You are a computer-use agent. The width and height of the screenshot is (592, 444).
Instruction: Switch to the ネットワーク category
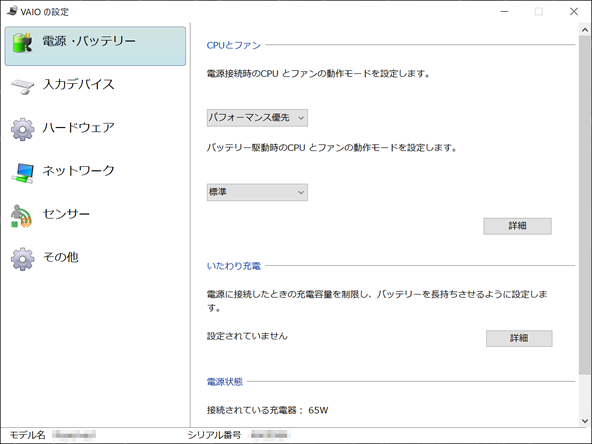click(95, 171)
